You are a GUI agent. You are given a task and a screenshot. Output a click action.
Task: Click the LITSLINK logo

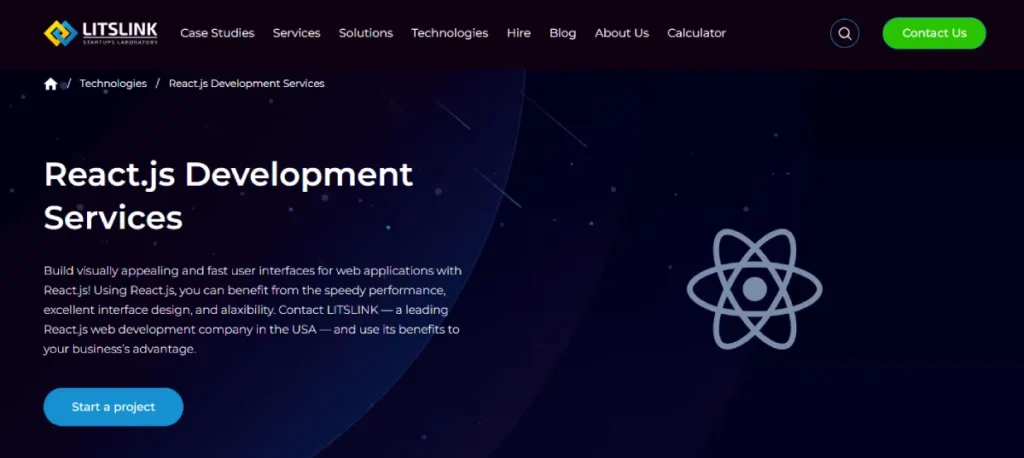point(101,33)
